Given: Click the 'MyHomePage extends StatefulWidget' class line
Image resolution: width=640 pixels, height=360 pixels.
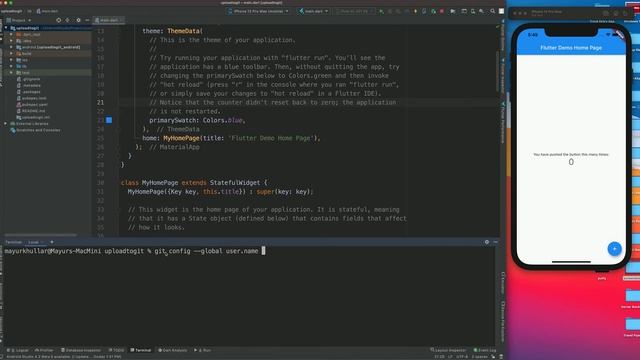Looking at the screenshot, I should click(194, 183).
